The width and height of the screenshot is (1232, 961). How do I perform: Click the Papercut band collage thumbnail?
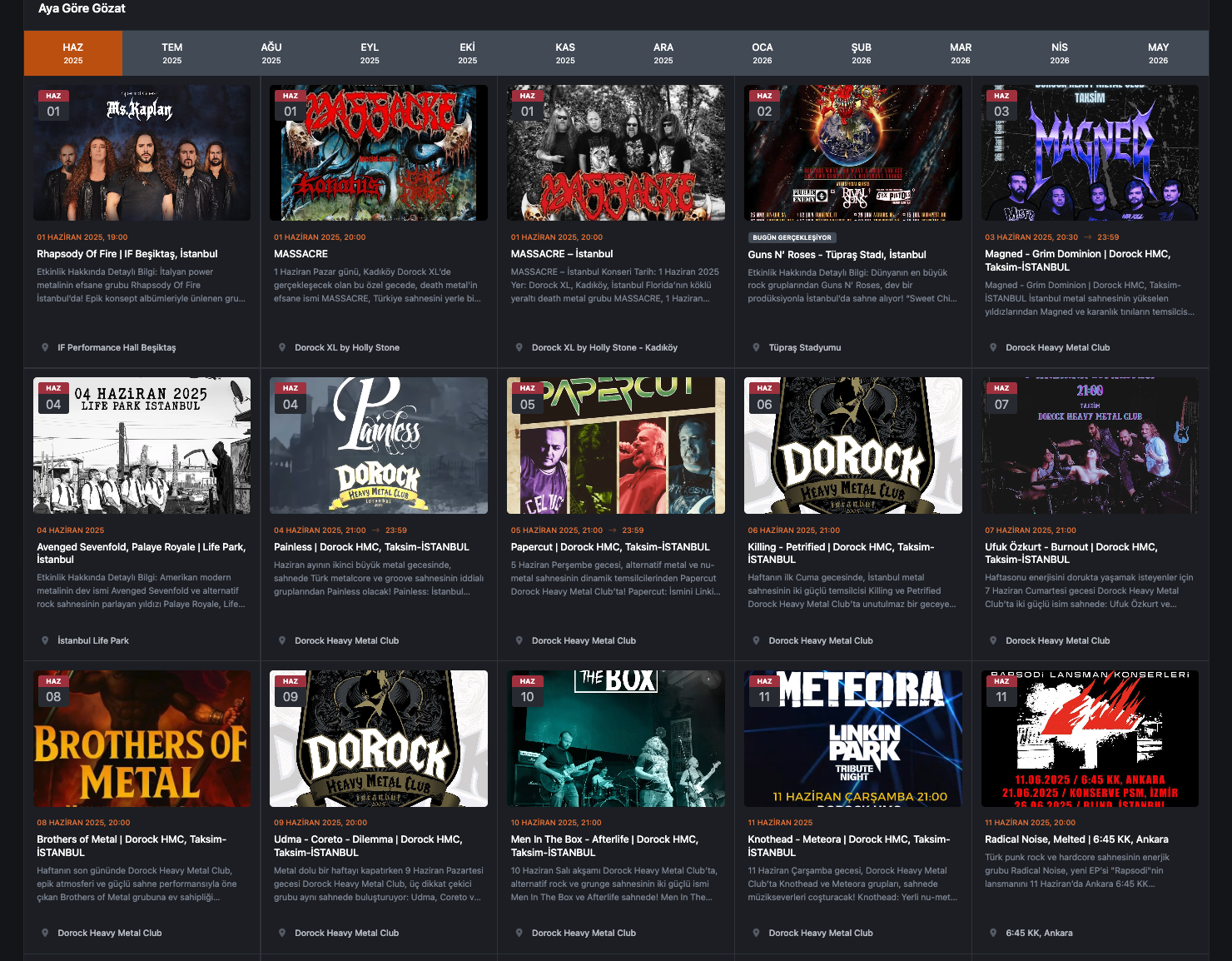pos(616,446)
